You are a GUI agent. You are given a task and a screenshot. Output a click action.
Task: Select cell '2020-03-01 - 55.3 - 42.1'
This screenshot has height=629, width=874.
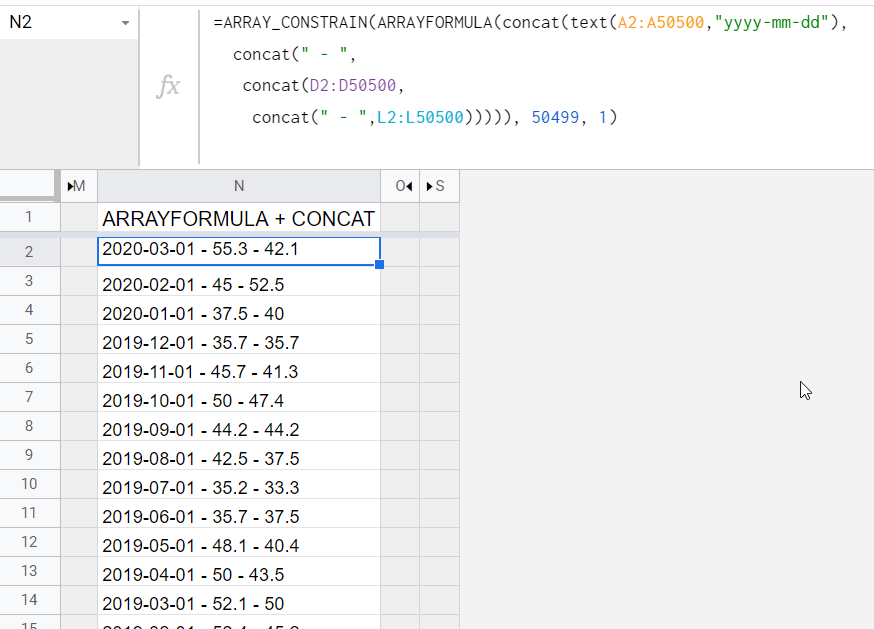click(239, 251)
